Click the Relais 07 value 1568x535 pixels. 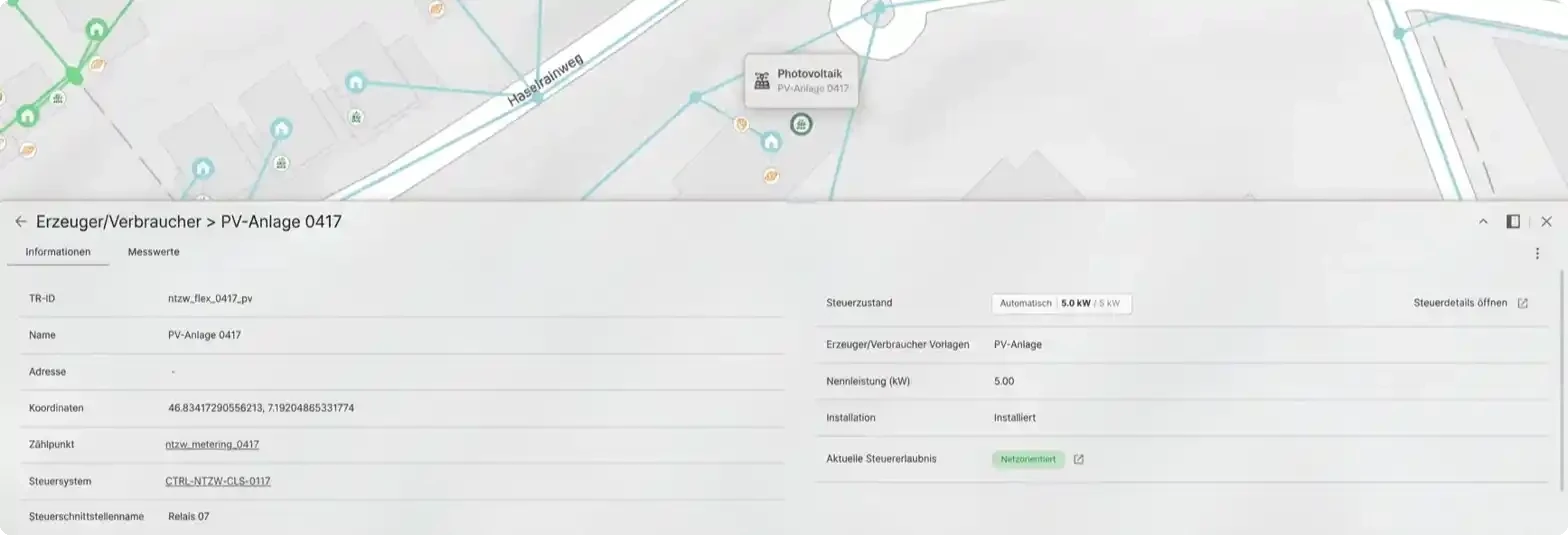(189, 516)
